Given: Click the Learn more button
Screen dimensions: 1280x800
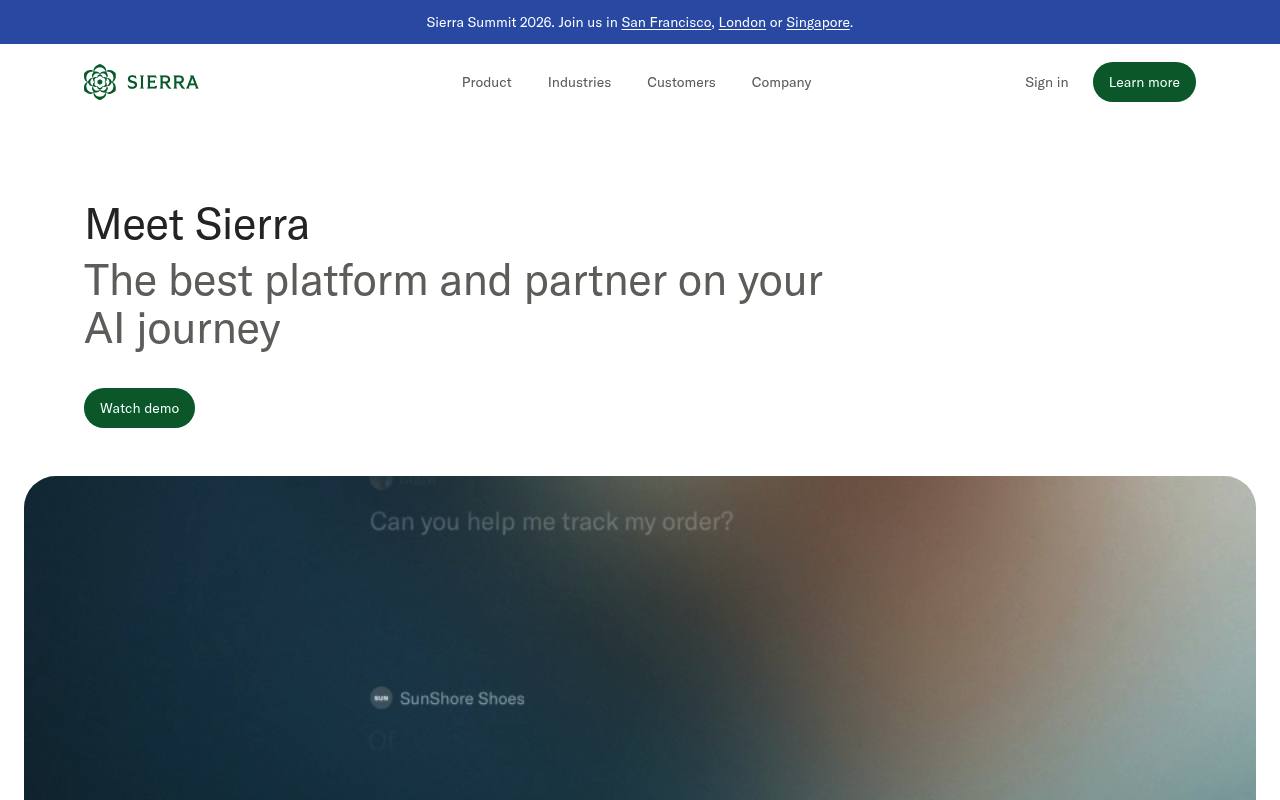Looking at the screenshot, I should pyautogui.click(x=1144, y=82).
